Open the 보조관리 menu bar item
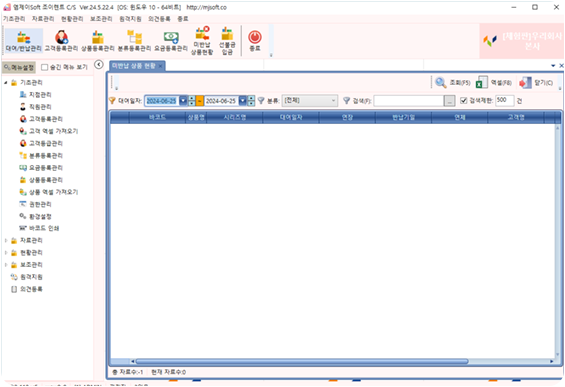 click(x=101, y=19)
